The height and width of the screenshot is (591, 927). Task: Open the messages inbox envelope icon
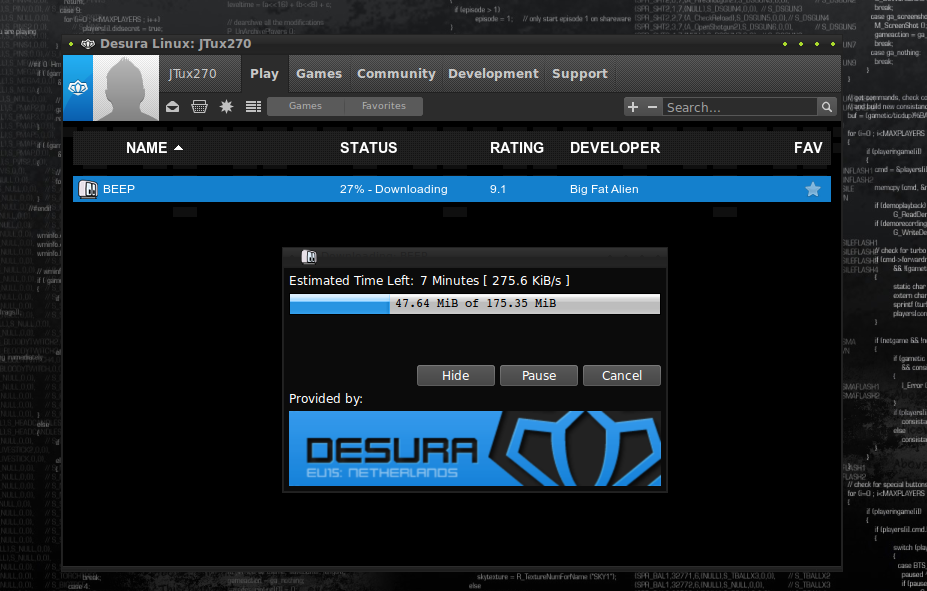(173, 107)
